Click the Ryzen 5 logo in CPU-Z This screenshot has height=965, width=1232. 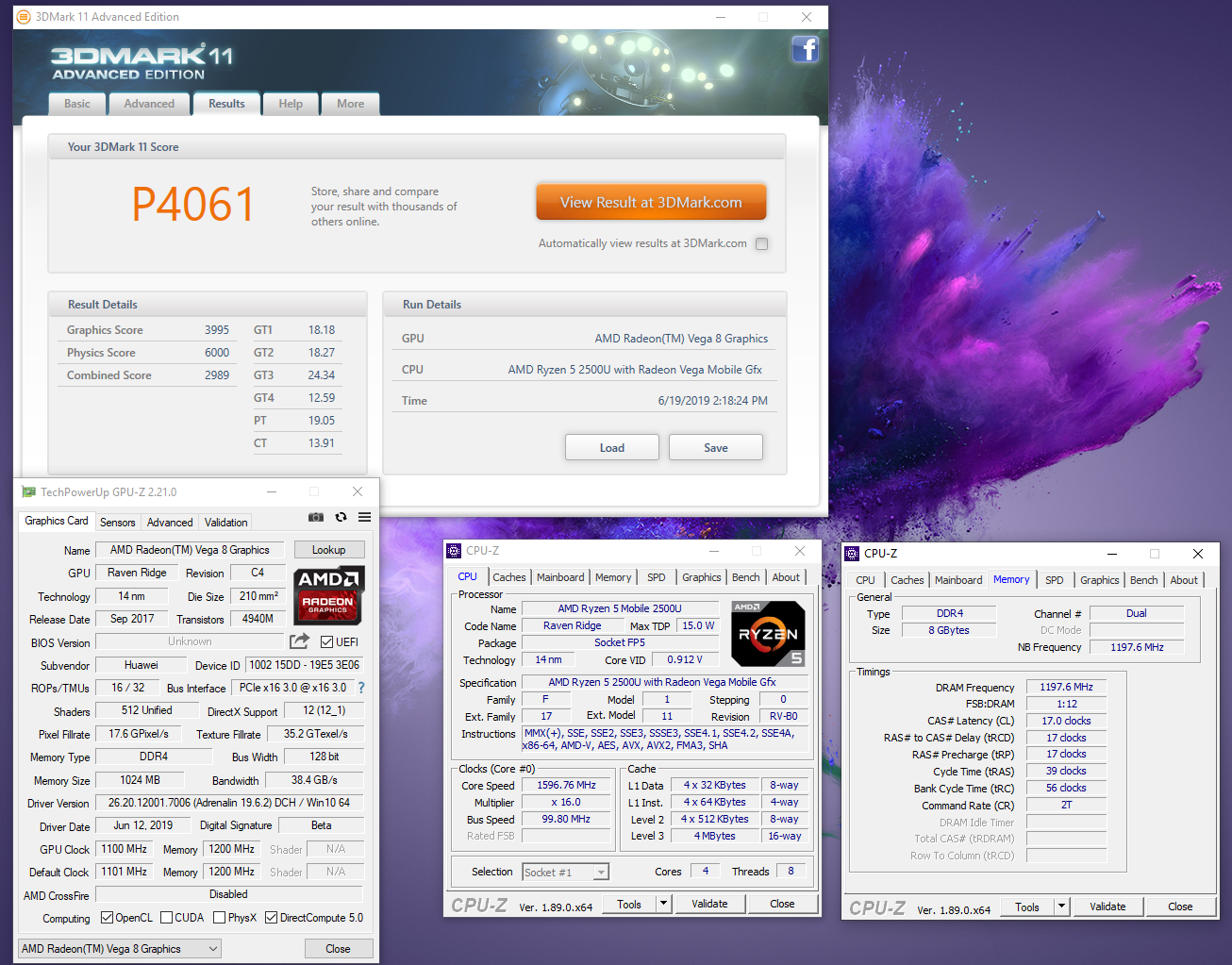pos(768,634)
